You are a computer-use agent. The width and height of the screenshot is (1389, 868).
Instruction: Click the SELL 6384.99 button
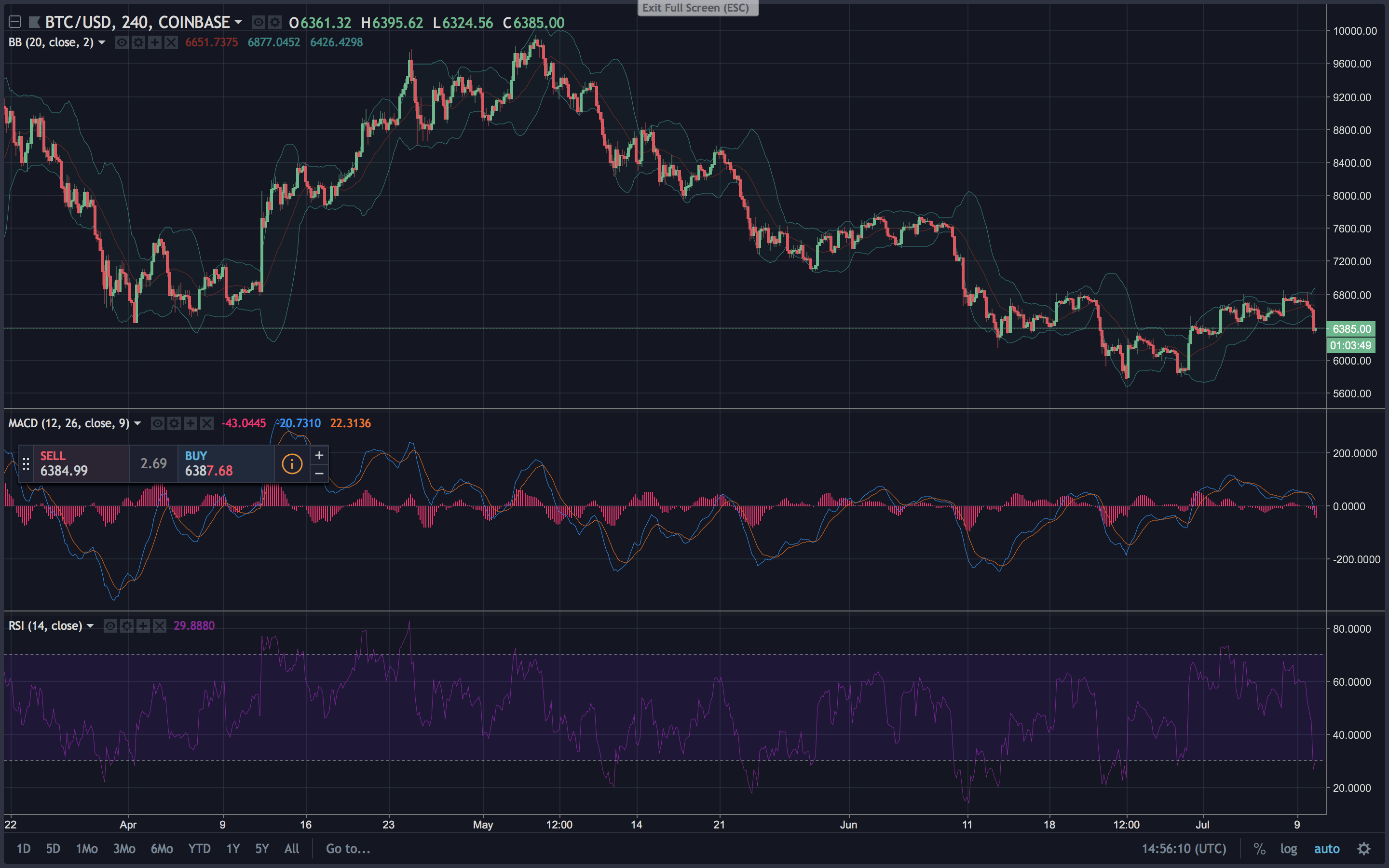tap(81, 463)
